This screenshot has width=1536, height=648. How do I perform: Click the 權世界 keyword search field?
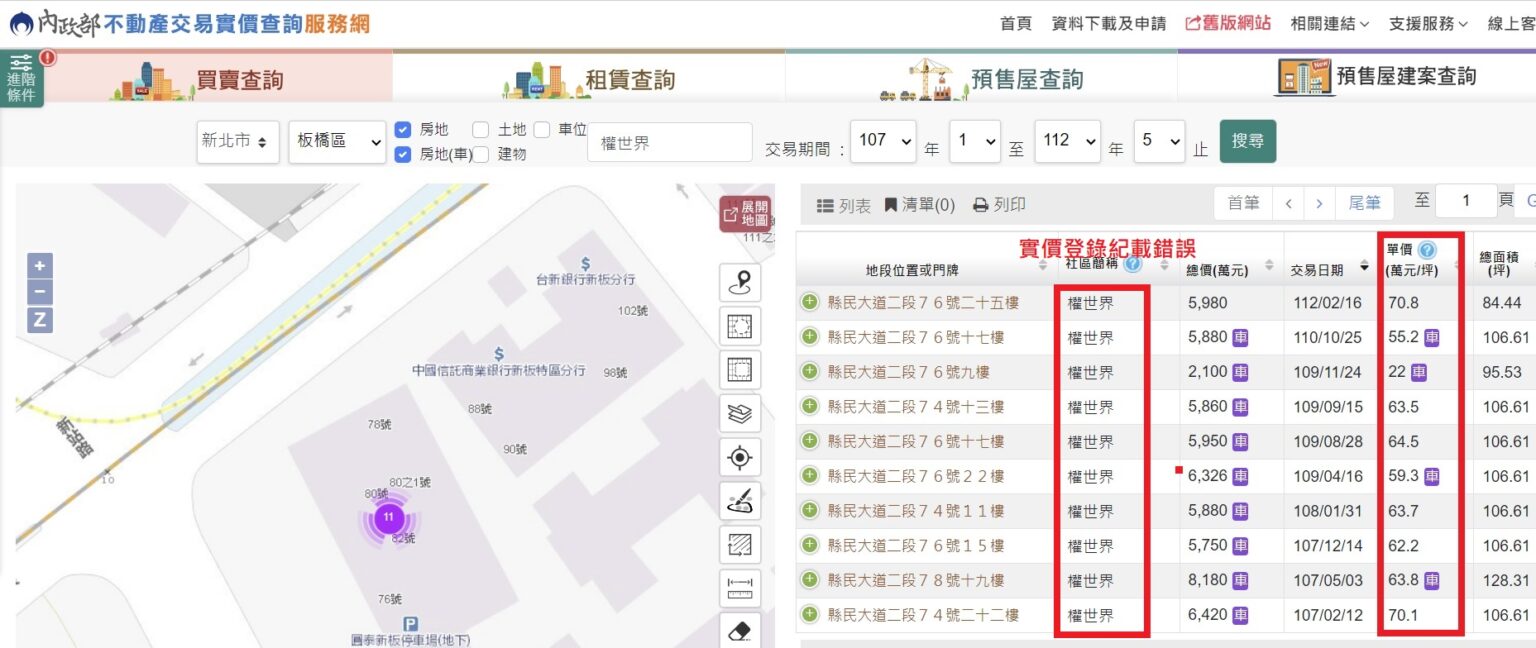670,142
